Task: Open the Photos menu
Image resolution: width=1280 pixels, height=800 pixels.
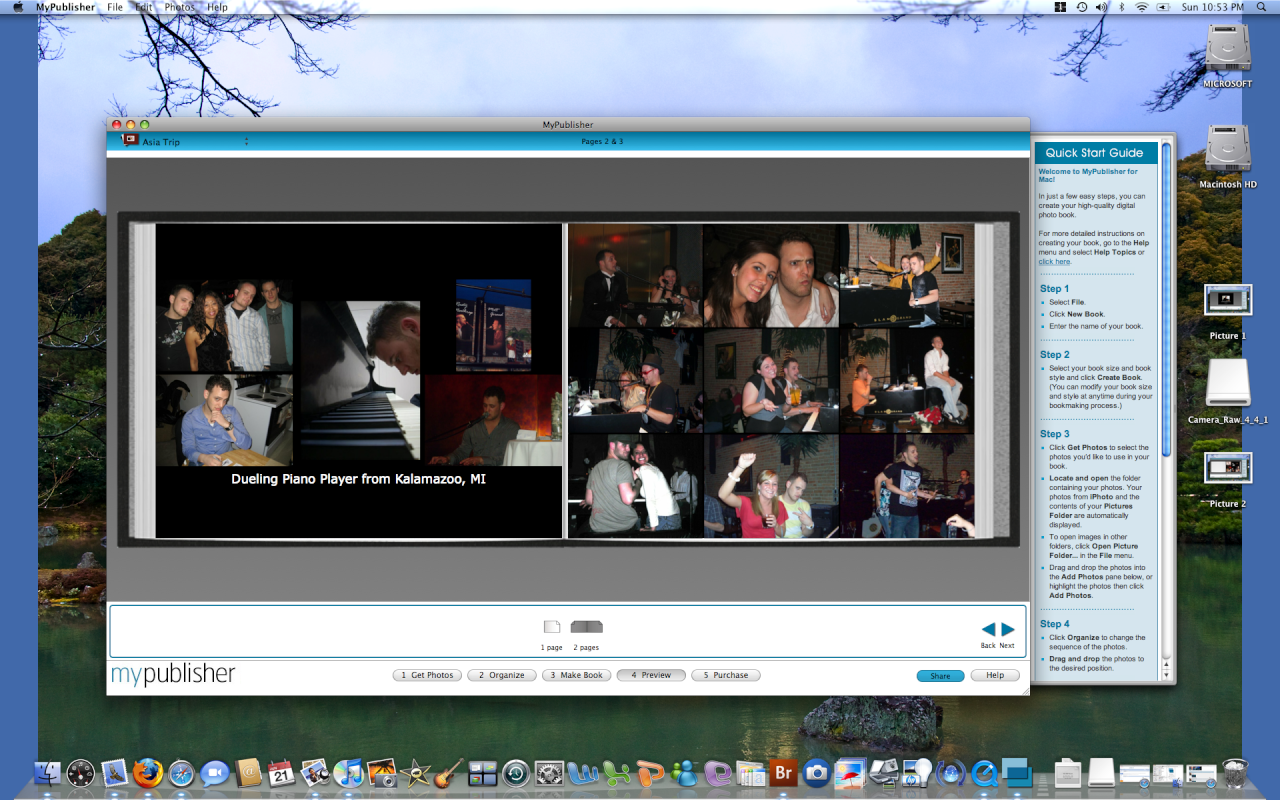Action: point(180,7)
